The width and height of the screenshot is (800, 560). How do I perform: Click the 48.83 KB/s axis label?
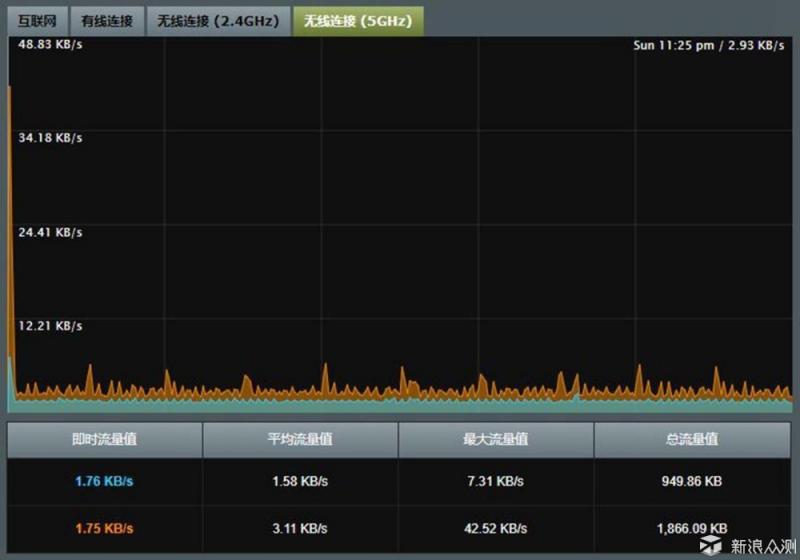[50, 44]
